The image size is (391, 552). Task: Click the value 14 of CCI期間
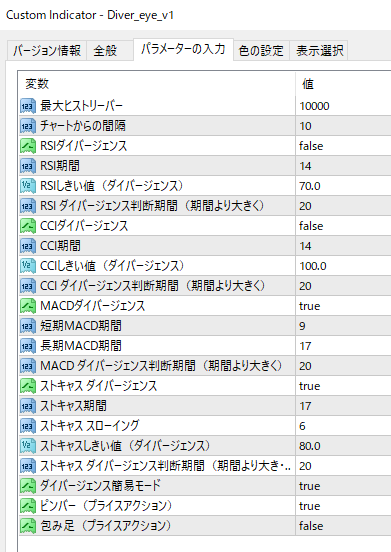[305, 246]
